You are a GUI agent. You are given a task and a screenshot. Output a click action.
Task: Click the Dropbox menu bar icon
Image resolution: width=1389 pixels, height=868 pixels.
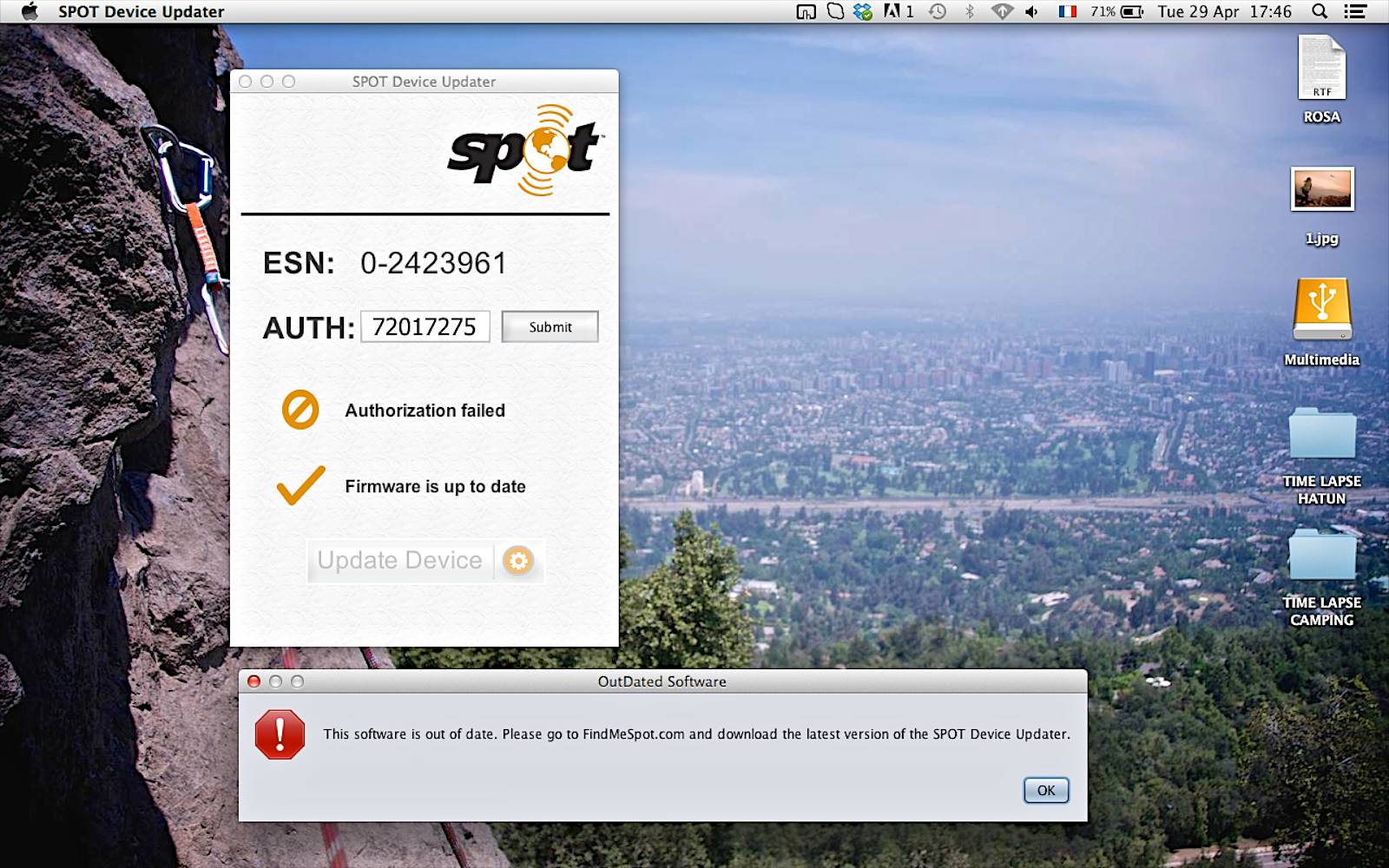point(863,11)
